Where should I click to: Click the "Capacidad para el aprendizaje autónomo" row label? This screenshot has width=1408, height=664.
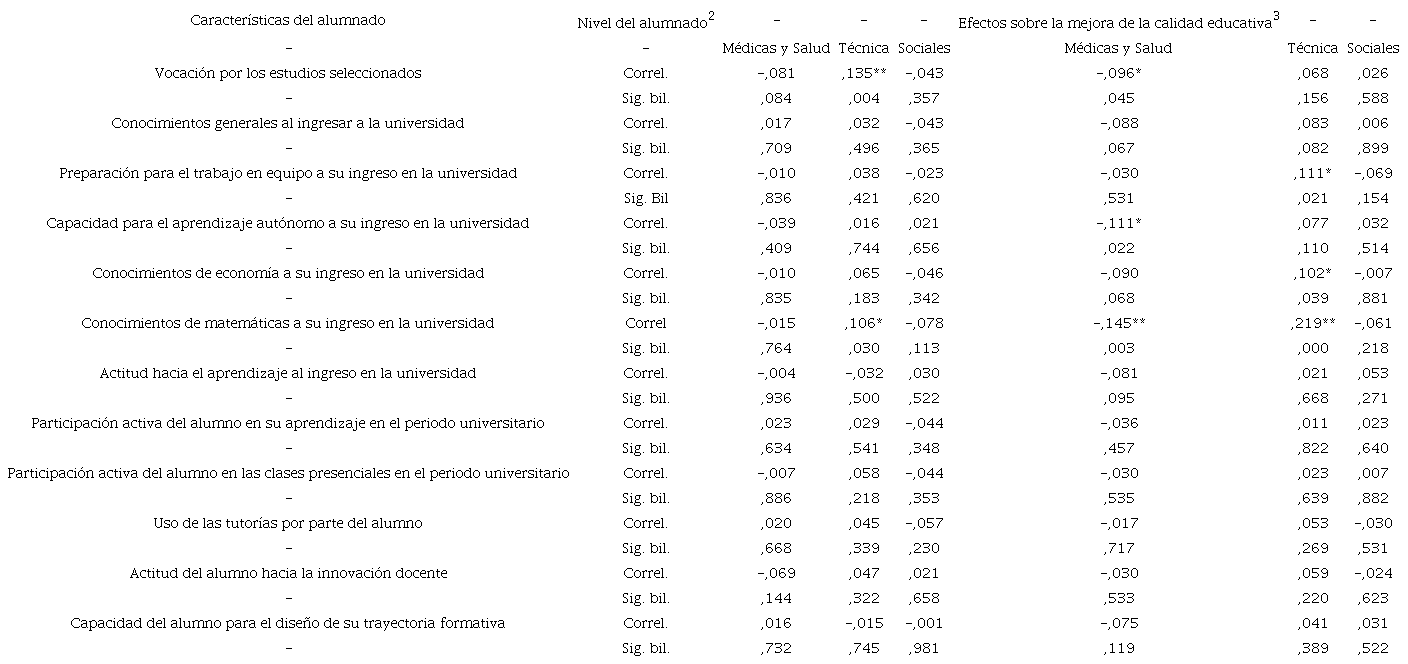[288, 223]
